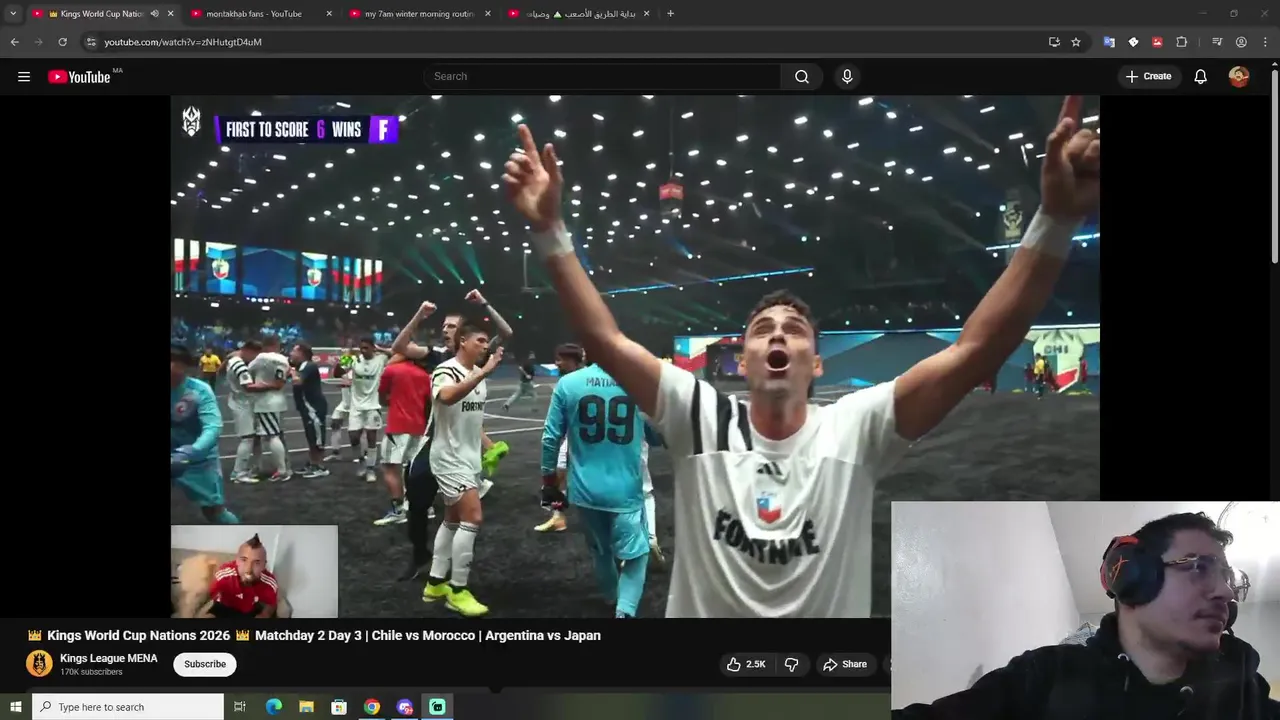This screenshot has height=720, width=1280.
Task: Open the purple chat app in the taskbar
Action: point(405,707)
